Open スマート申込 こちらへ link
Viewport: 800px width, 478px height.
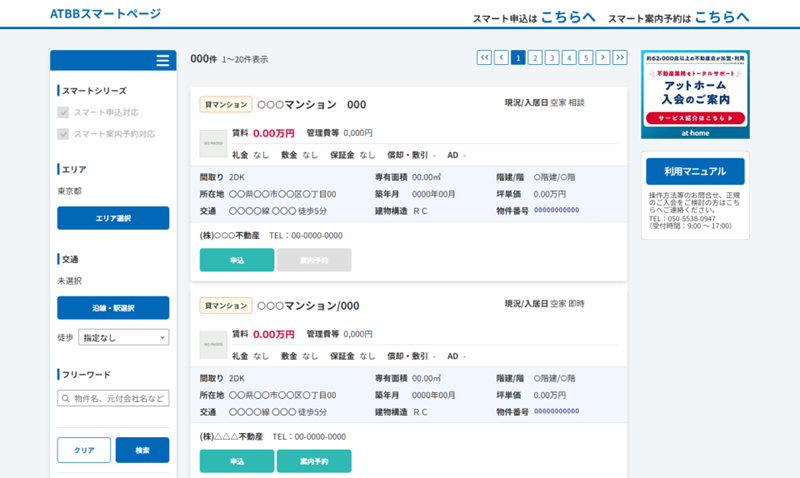568,17
